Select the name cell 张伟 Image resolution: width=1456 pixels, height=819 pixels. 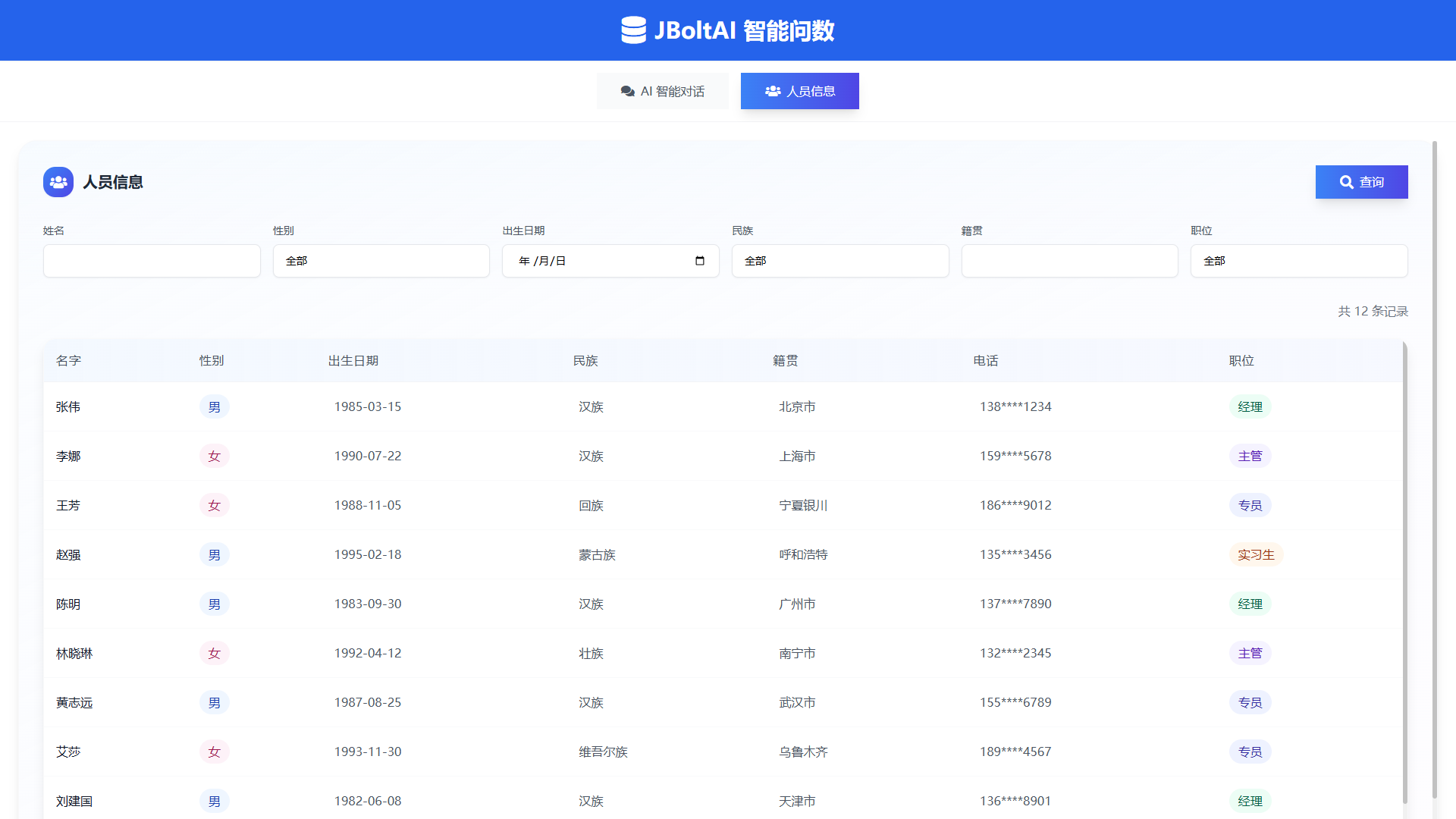click(x=68, y=407)
